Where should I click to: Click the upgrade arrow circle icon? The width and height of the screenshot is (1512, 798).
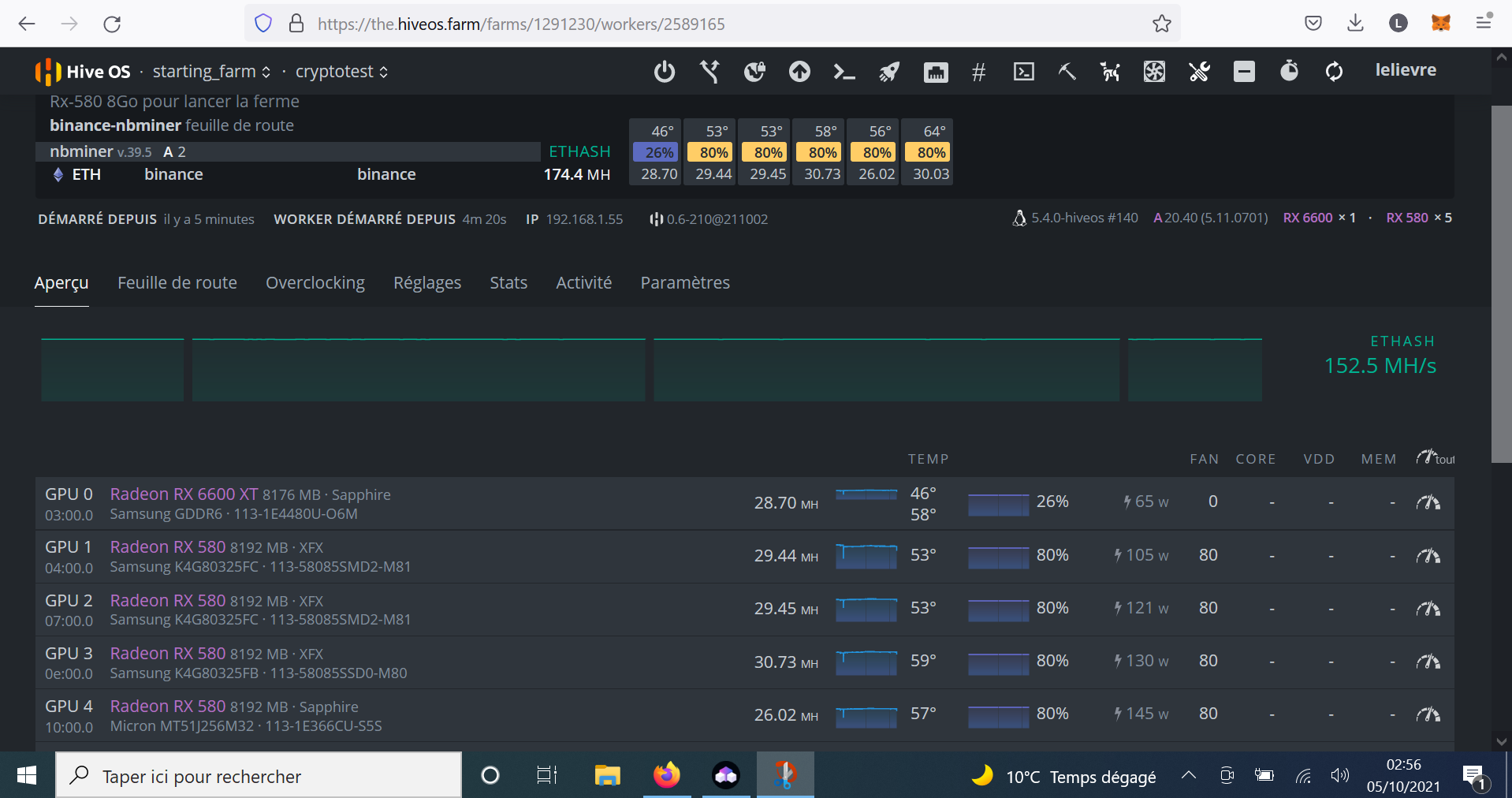799,72
